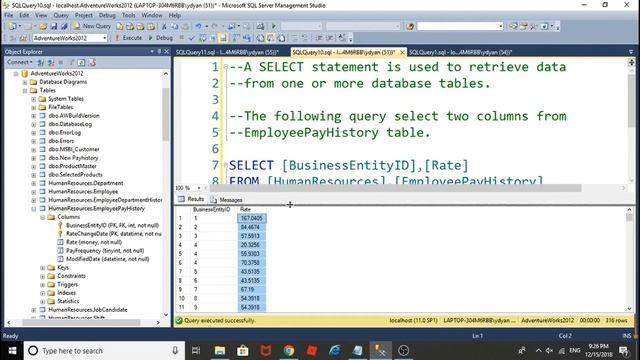Open the Tools menu
The width and height of the screenshot is (640, 360).
[129, 15]
